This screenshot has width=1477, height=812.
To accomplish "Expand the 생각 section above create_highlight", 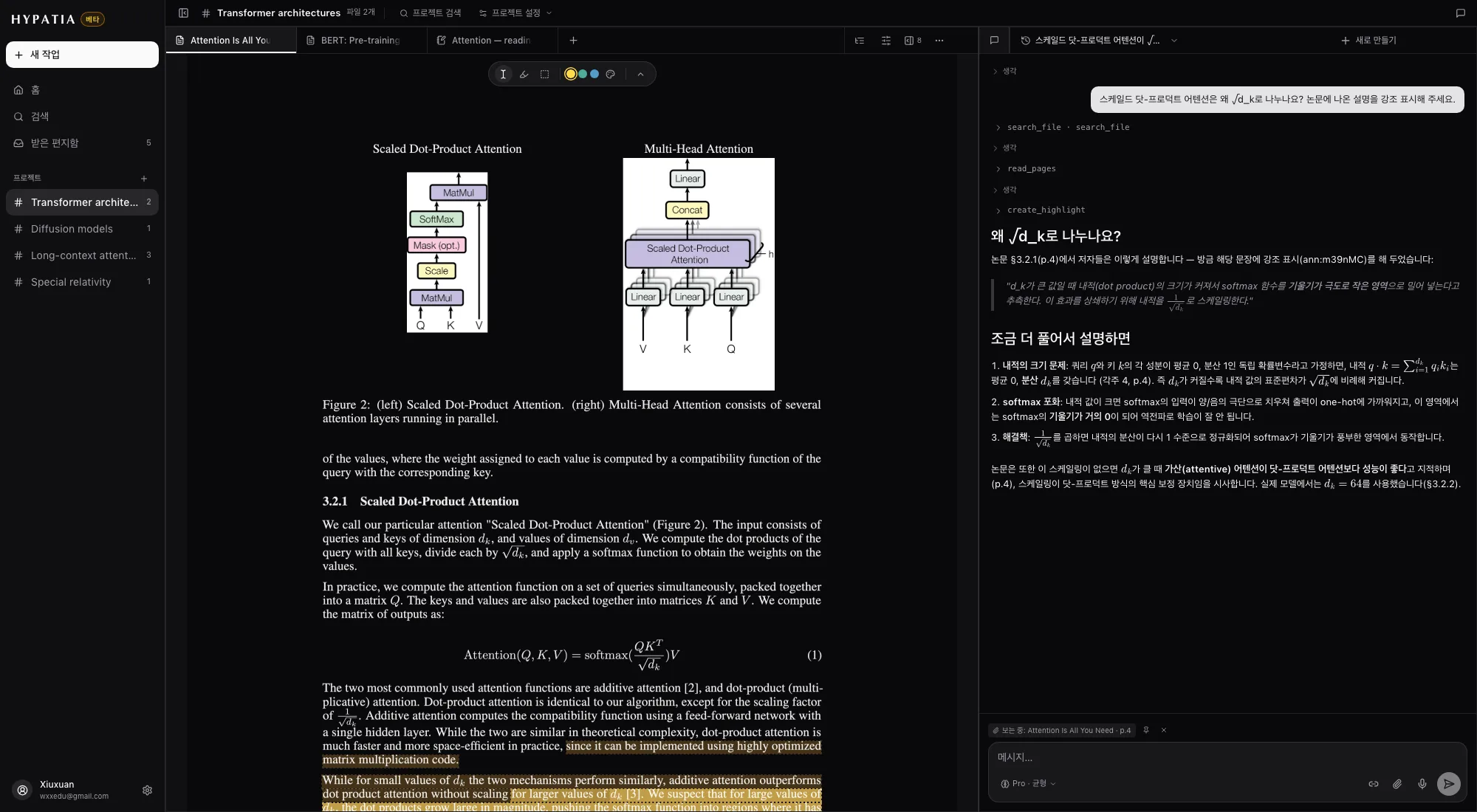I will (x=1005, y=190).
